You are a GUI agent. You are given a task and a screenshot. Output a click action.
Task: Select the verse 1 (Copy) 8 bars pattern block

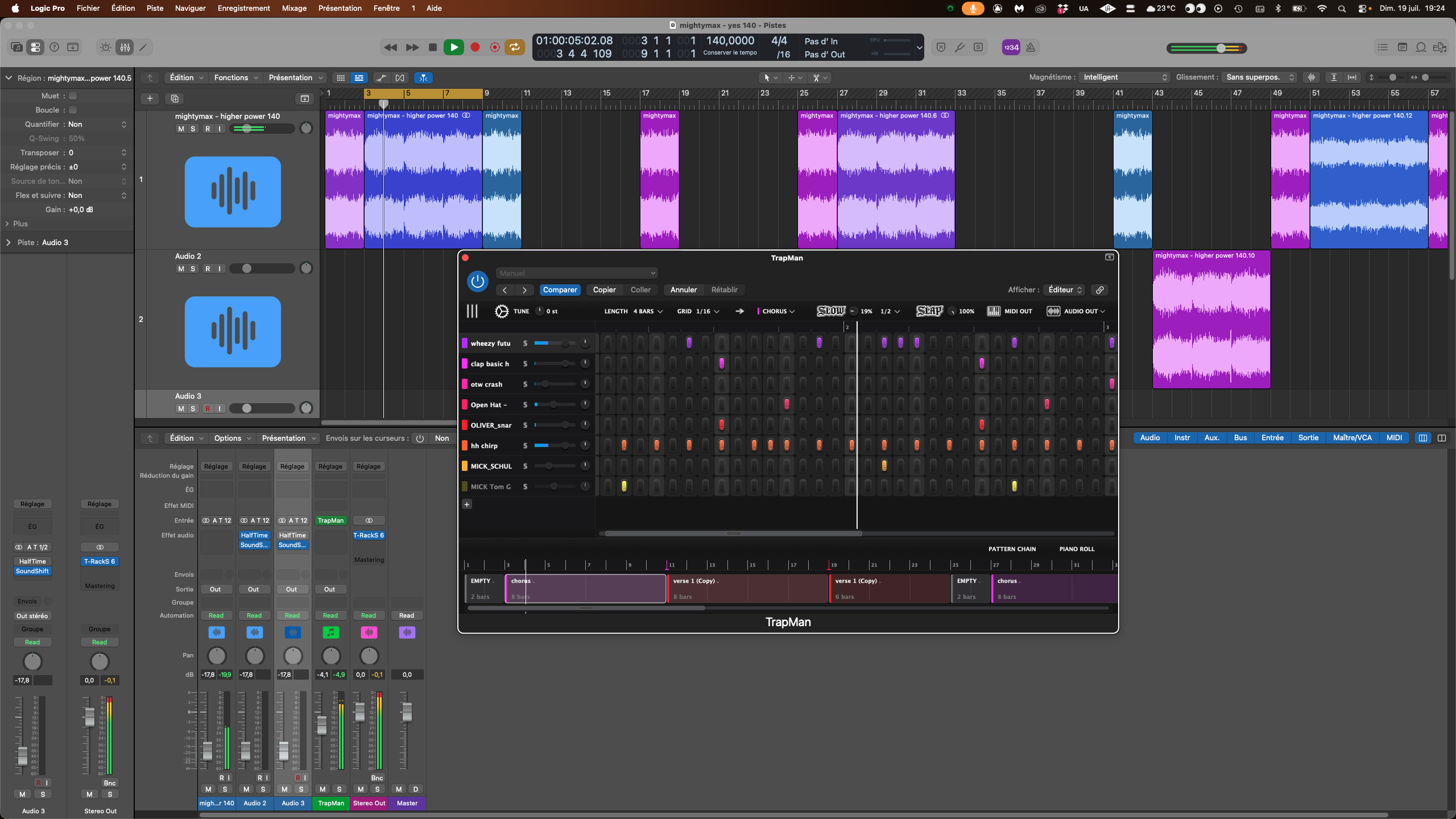coord(747,589)
